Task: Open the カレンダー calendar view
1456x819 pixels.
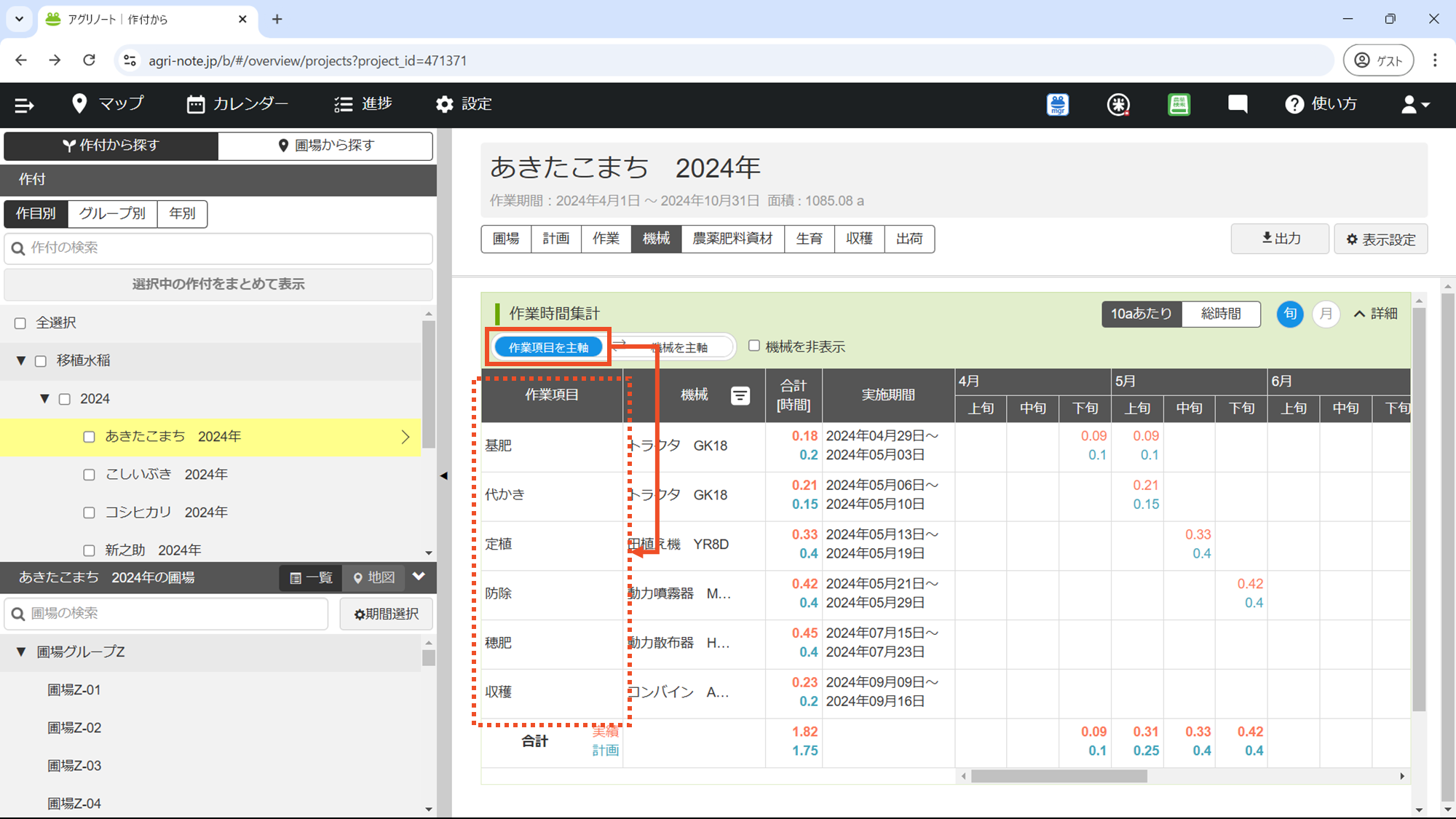Action: [x=237, y=104]
